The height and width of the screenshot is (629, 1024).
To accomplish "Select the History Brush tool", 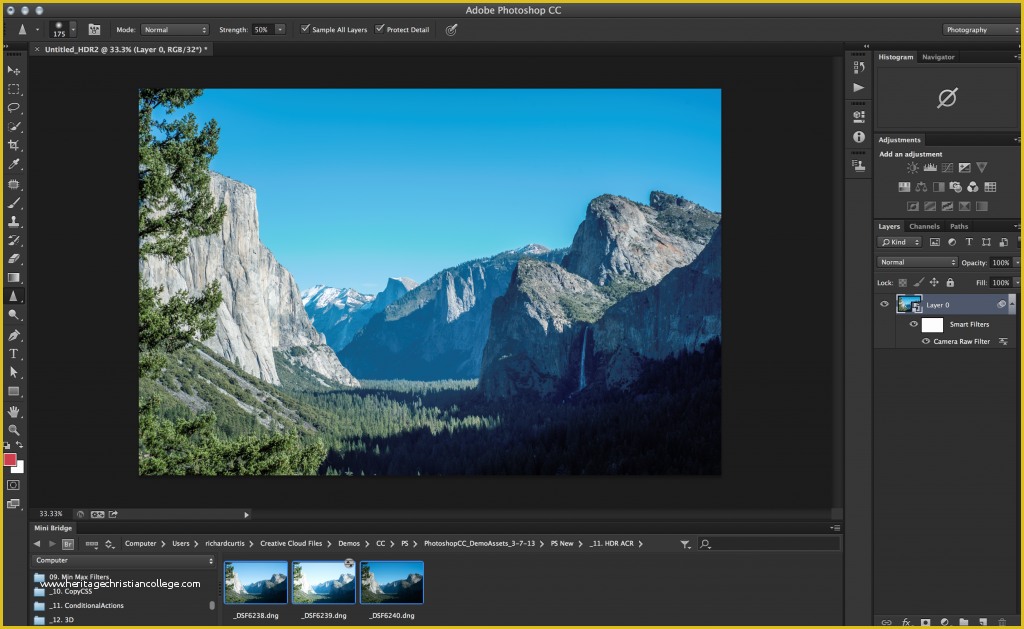I will coord(13,240).
